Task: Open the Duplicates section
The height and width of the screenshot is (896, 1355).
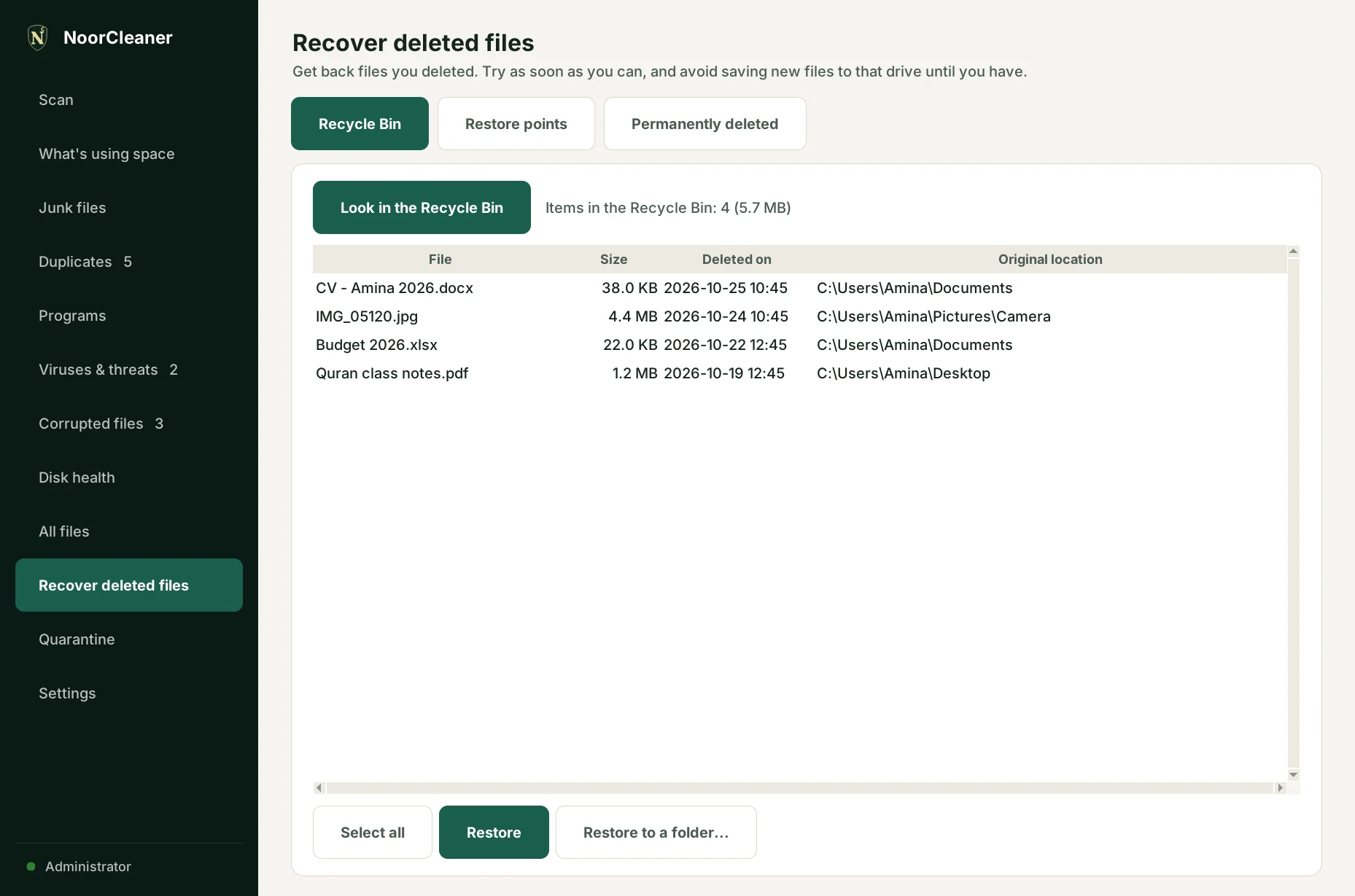Action: 129,262
